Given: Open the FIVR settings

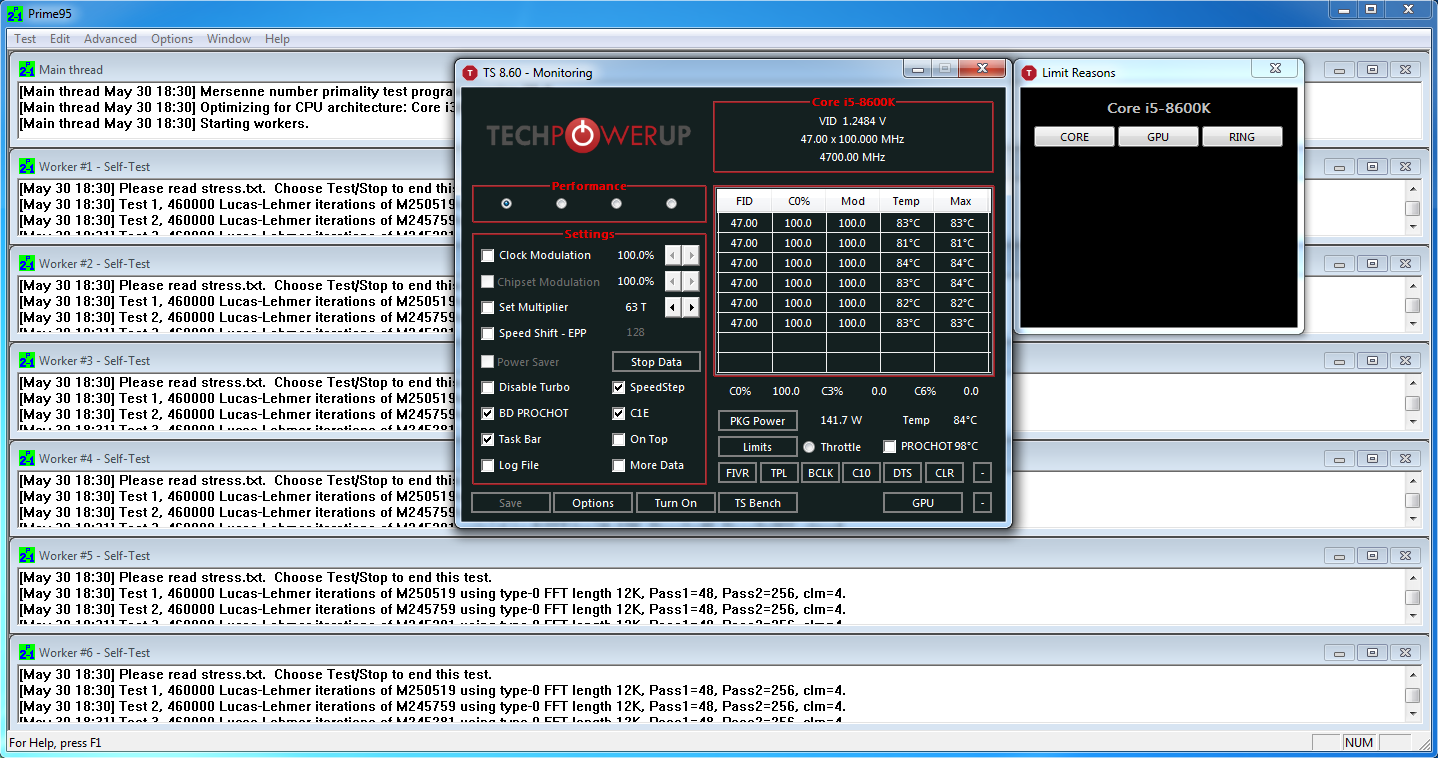Looking at the screenshot, I should coord(738,473).
